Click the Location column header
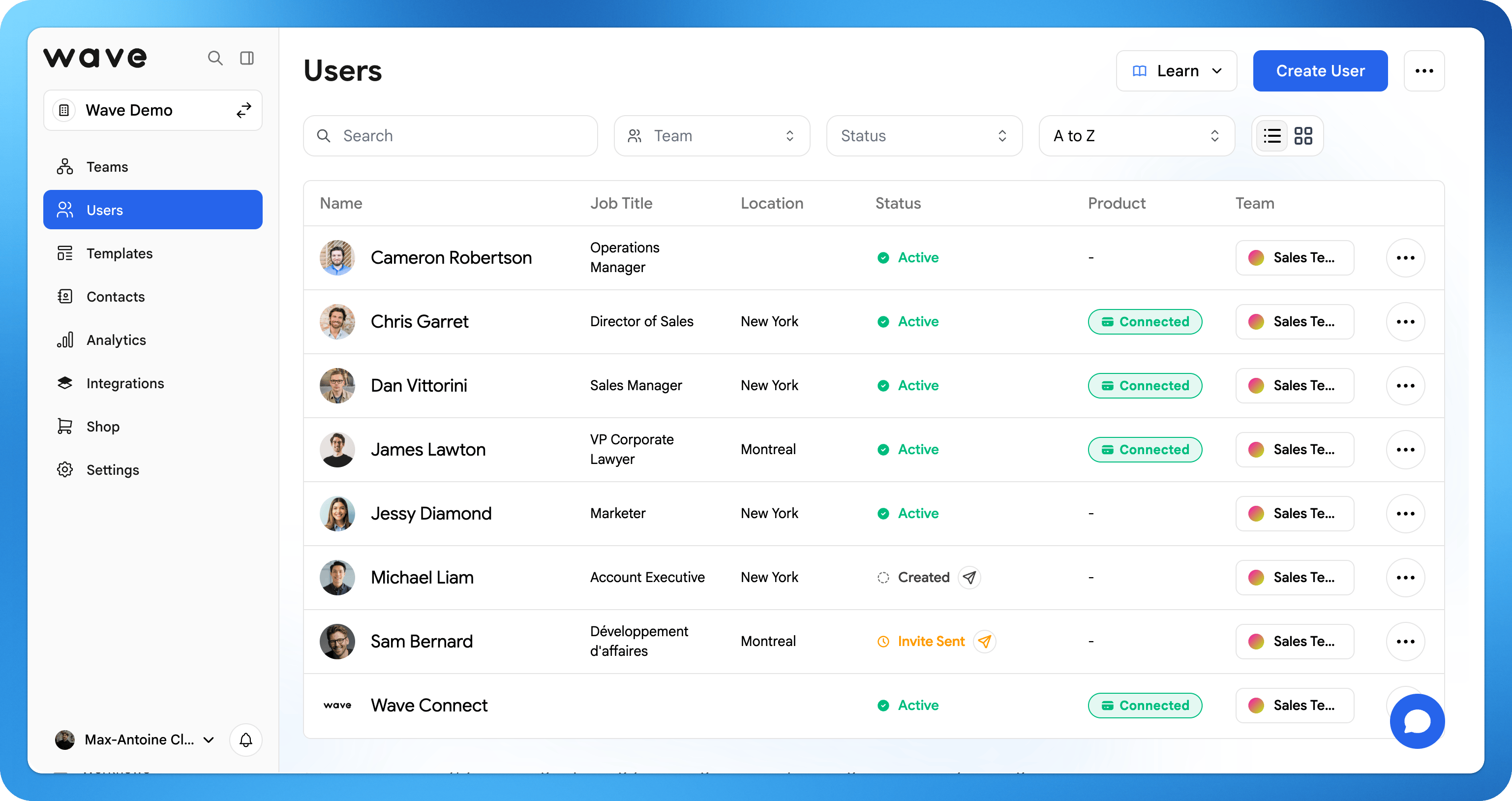Screen dimensions: 1512x801 (772, 204)
